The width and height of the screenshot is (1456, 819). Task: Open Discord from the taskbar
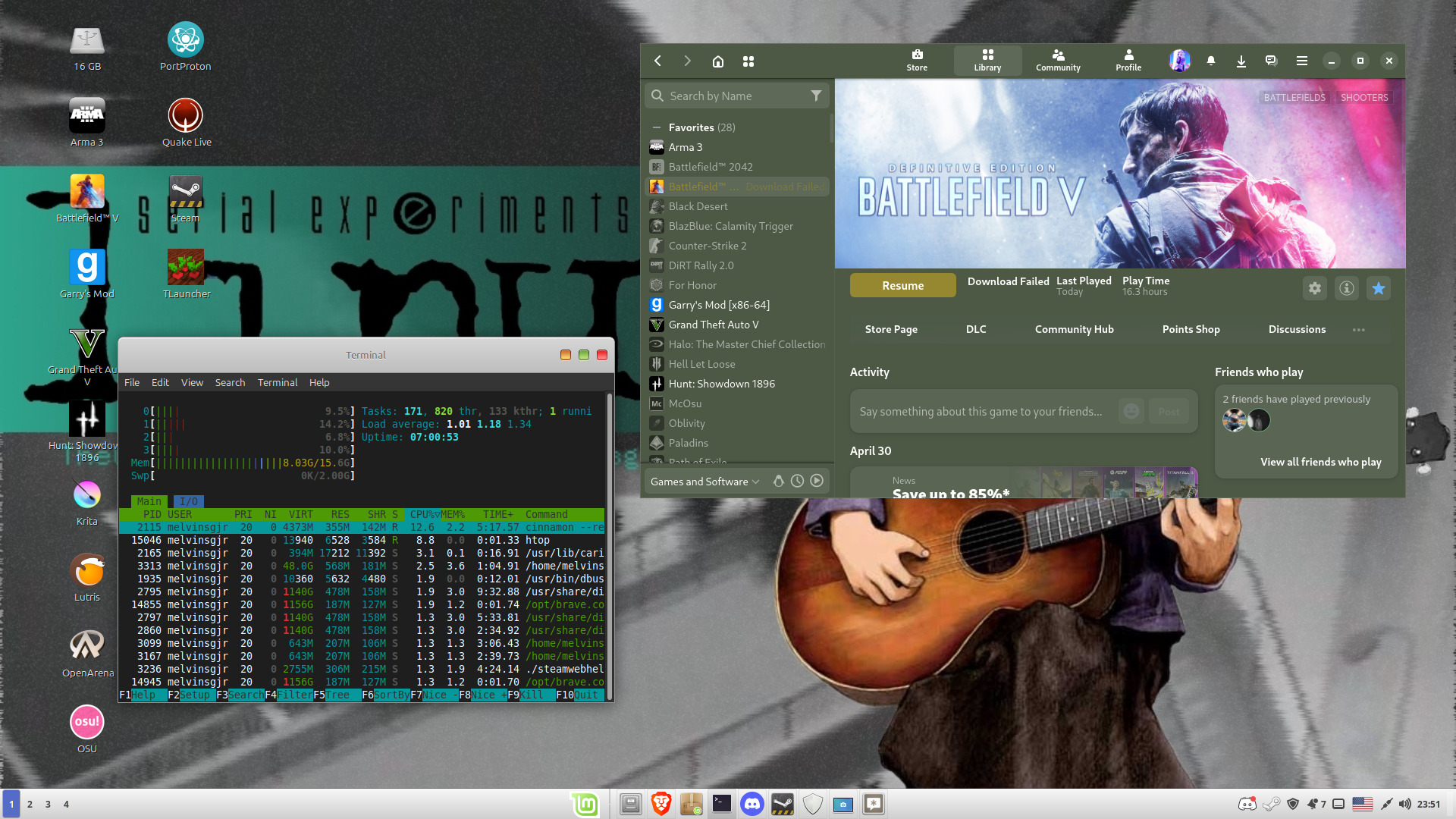point(752,804)
